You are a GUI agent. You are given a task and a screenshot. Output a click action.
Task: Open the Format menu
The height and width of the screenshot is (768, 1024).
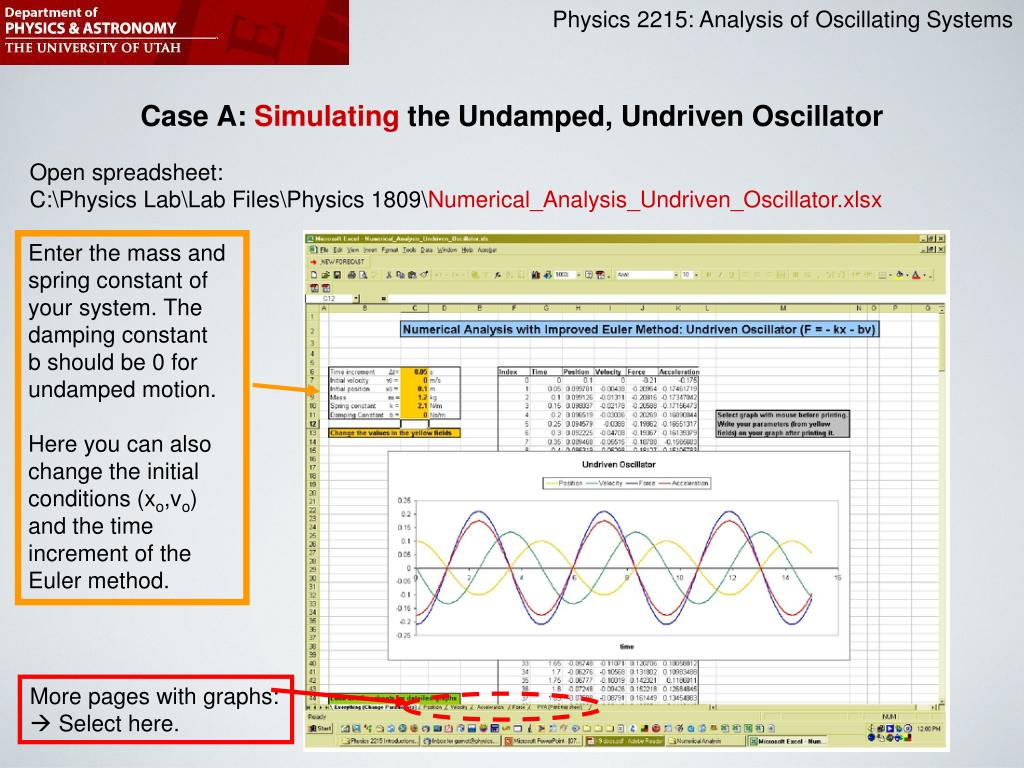(390, 250)
